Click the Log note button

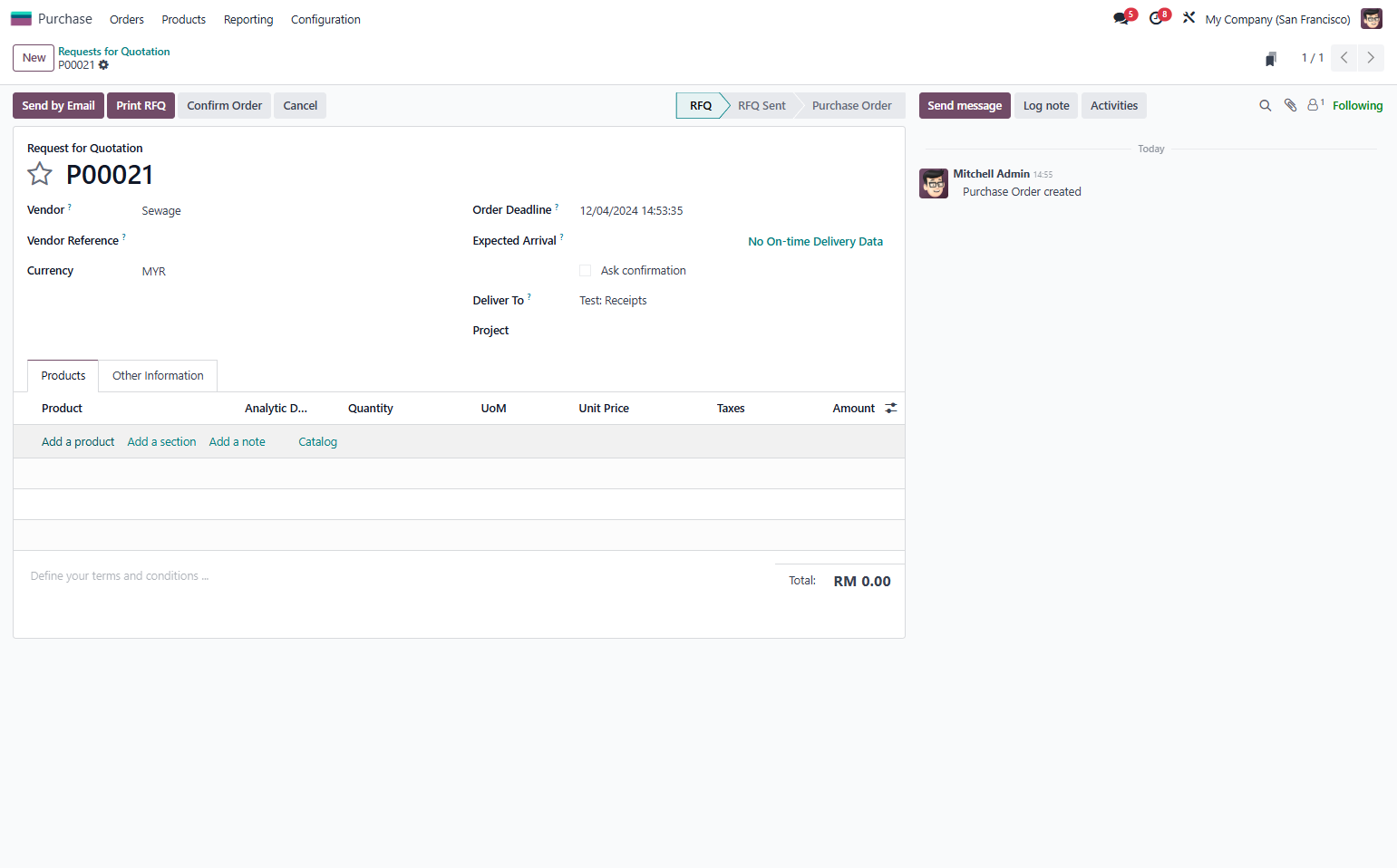pyautogui.click(x=1046, y=106)
